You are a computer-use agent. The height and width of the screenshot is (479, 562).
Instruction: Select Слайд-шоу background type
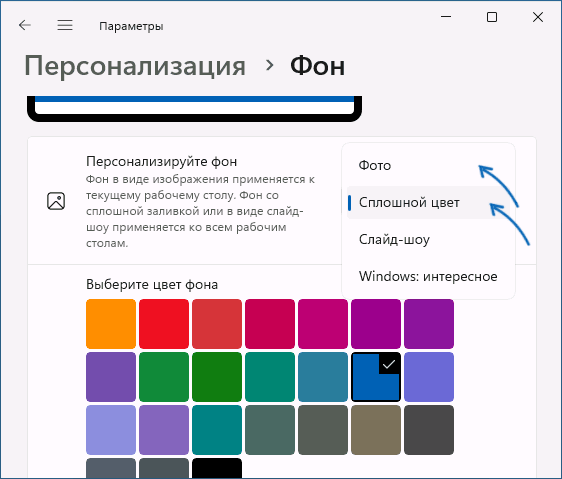(428, 240)
